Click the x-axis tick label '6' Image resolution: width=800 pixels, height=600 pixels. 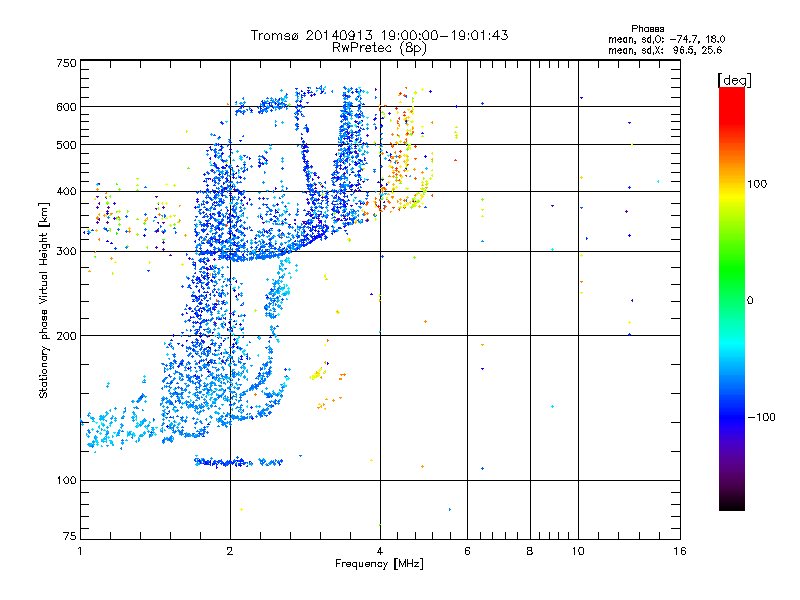(467, 551)
